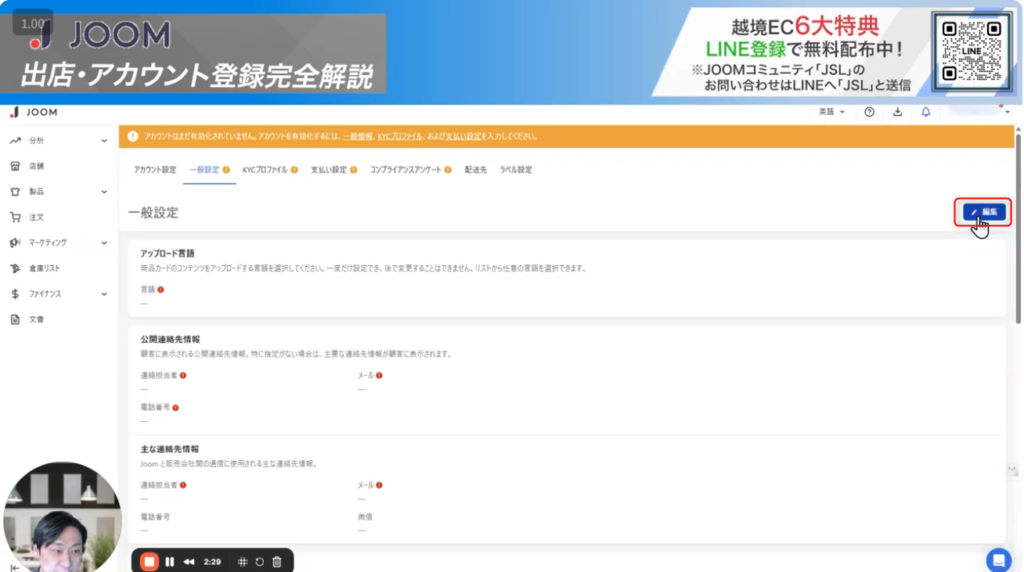Click the 店舗 store icon in sidebar
Screen dimensions: 1024x572
coord(15,166)
